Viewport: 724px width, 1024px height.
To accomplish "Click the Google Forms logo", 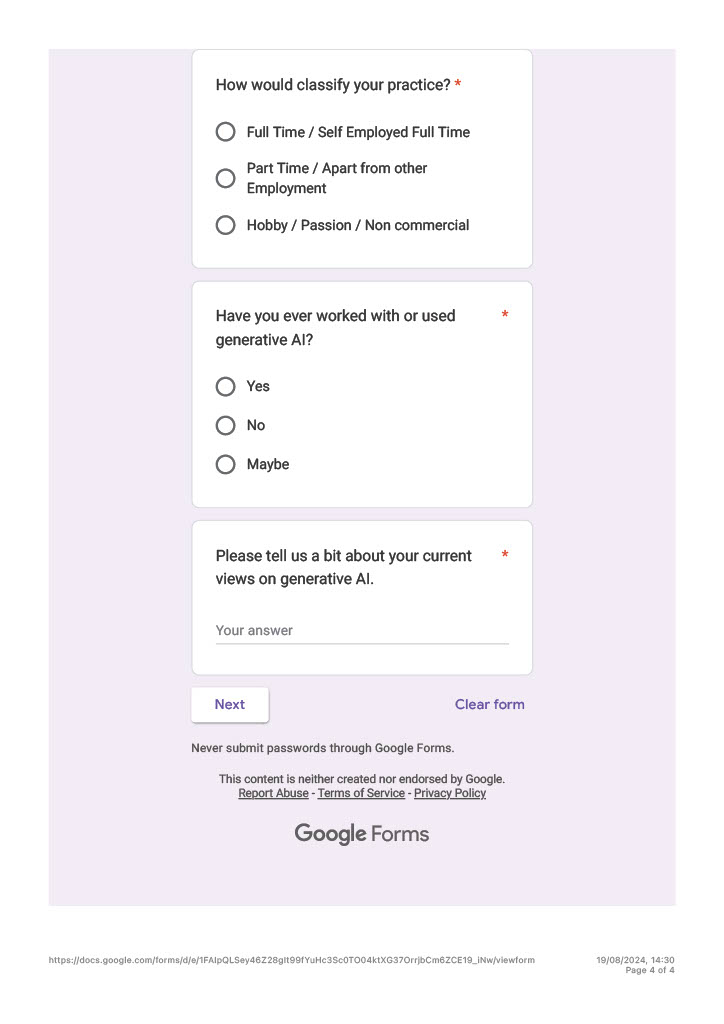I will (x=362, y=834).
